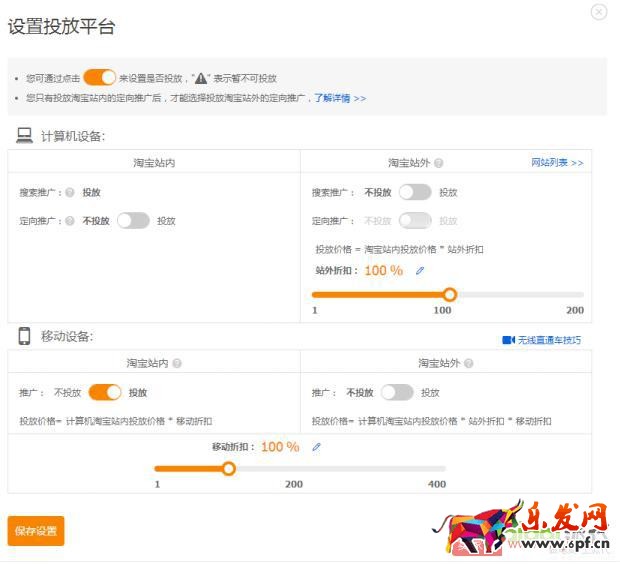Click help icon beside mobile 淘宝站内 header

177,363
